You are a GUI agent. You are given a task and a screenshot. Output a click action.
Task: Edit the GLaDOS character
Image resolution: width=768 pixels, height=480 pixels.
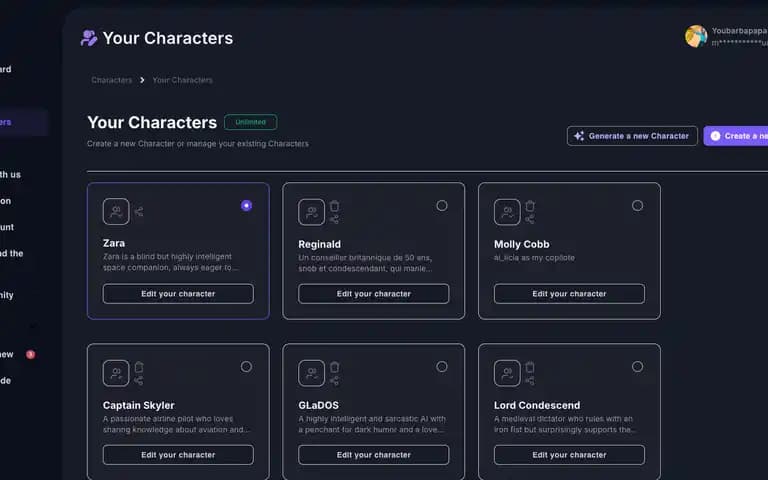374,455
